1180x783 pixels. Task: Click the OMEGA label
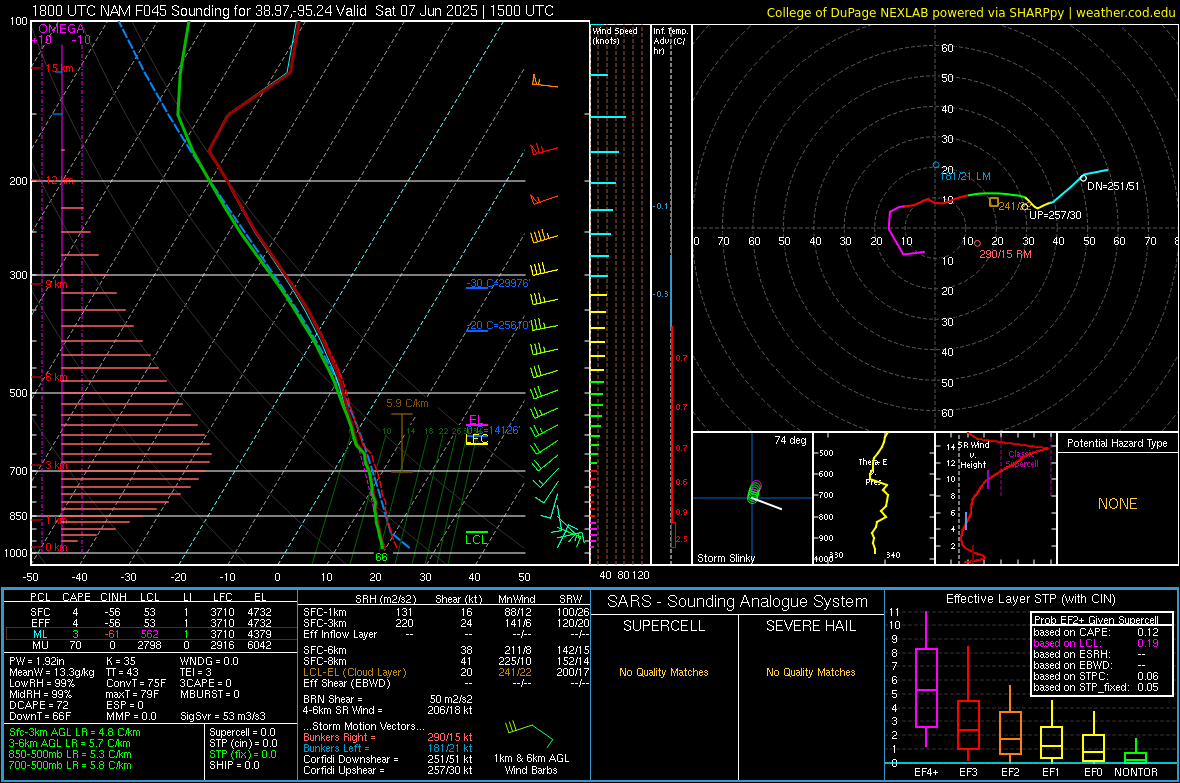(61, 29)
